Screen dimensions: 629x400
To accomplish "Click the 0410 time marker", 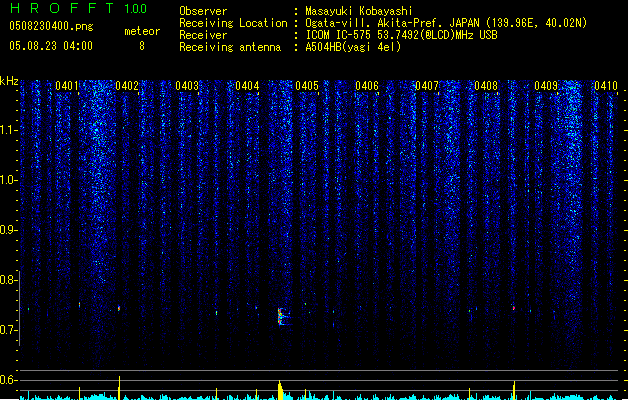I will click(606, 85).
